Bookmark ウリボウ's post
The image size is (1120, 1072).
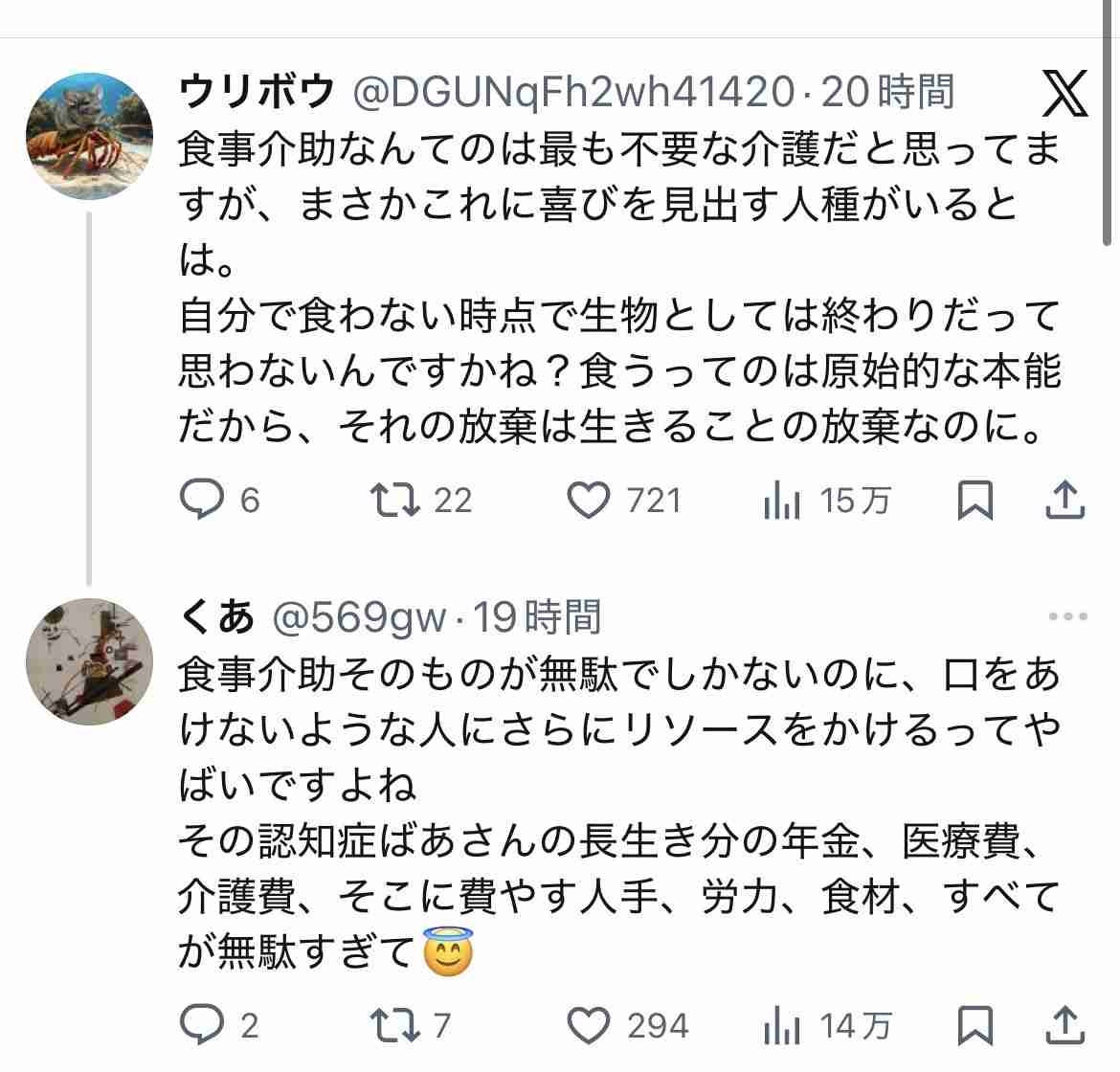[975, 501]
